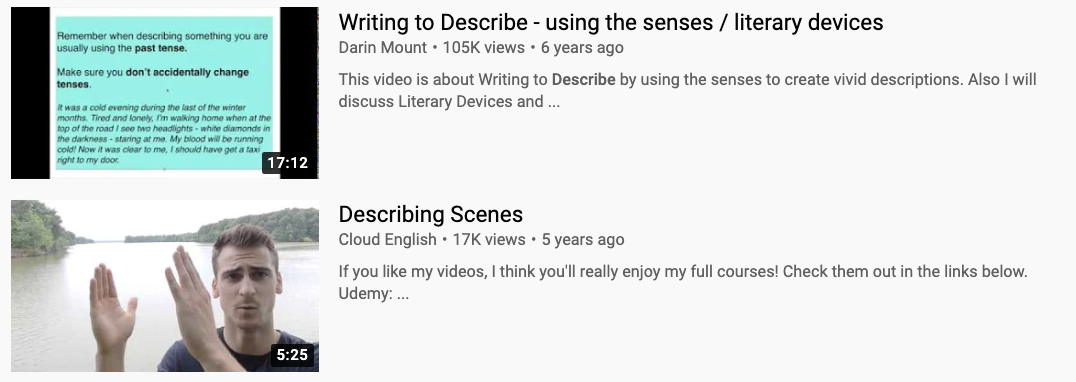Click the 'Describing Scenes' video title
The image size is (1076, 382).
(430, 214)
